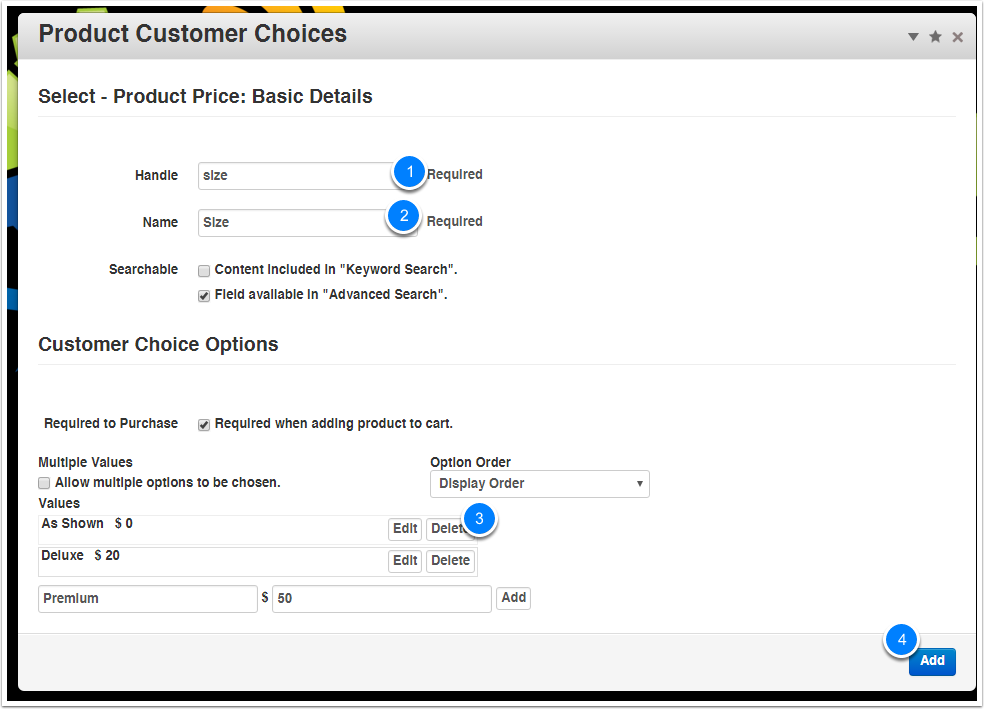Uncheck Field available in Advanced Search

click(x=204, y=296)
